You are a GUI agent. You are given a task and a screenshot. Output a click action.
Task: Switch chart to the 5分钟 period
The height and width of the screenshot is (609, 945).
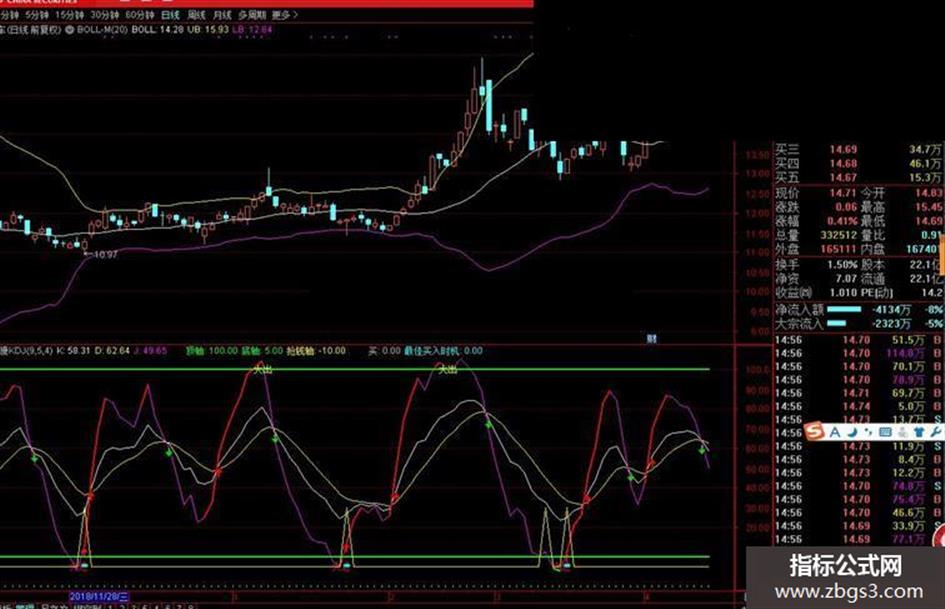pos(37,14)
